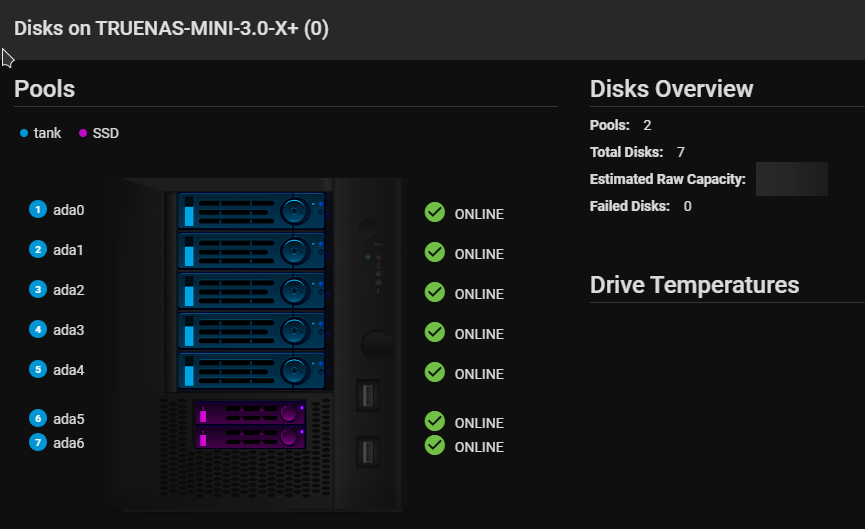
Task: Click the ONLINE status text for ada6
Action: (x=479, y=447)
